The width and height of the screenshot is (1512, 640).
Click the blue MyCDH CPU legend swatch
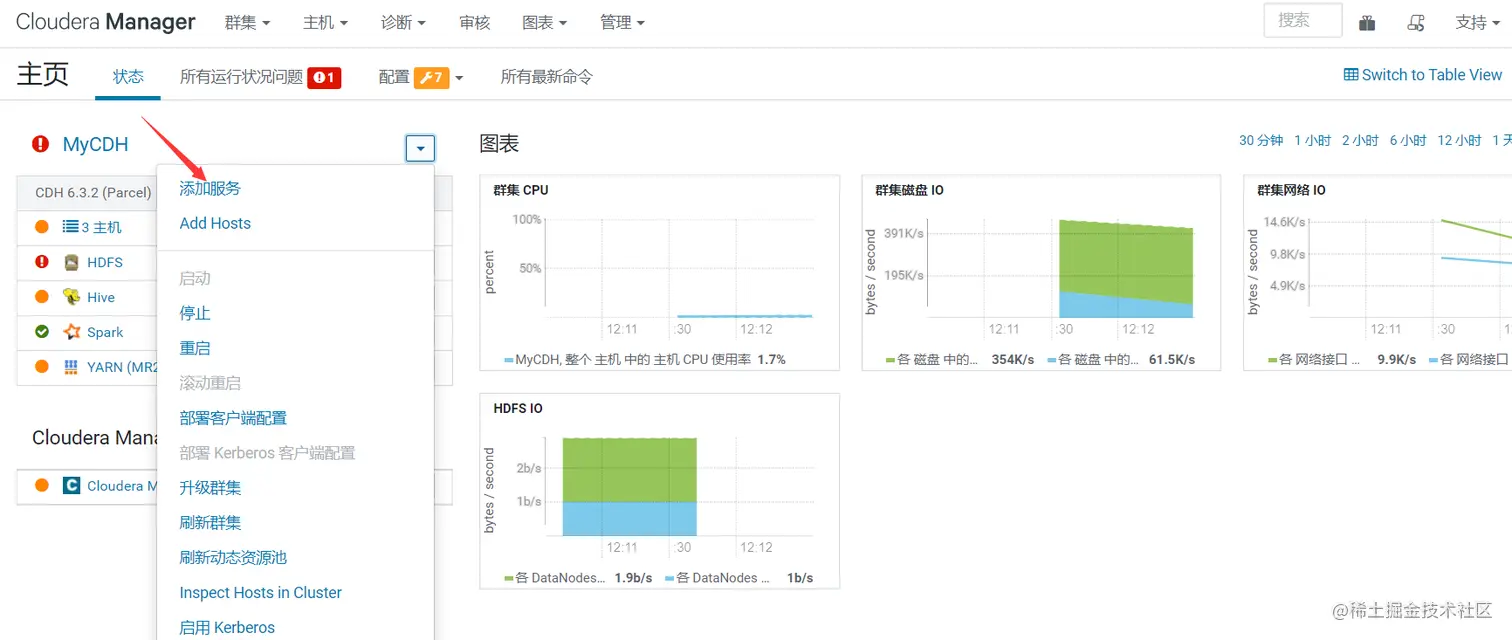click(509, 360)
